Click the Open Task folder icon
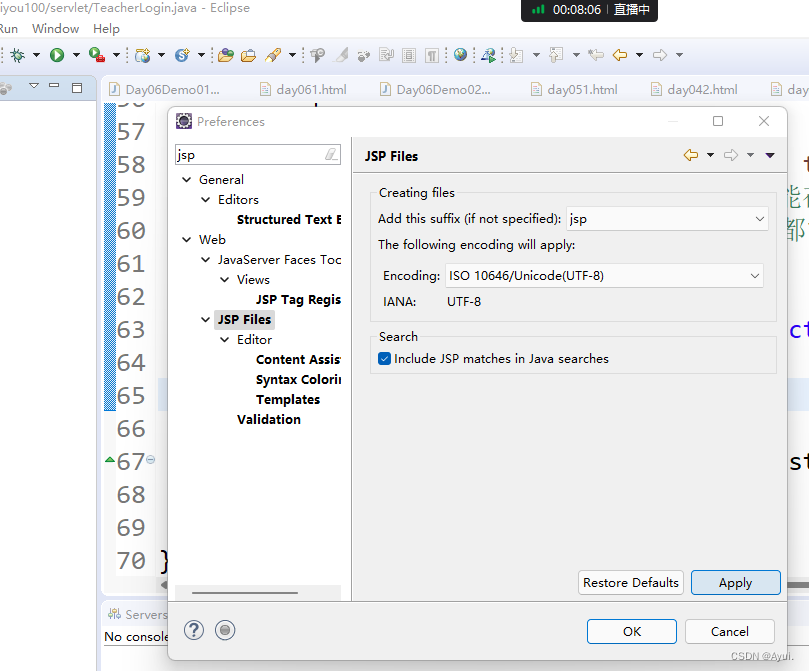 coord(248,55)
